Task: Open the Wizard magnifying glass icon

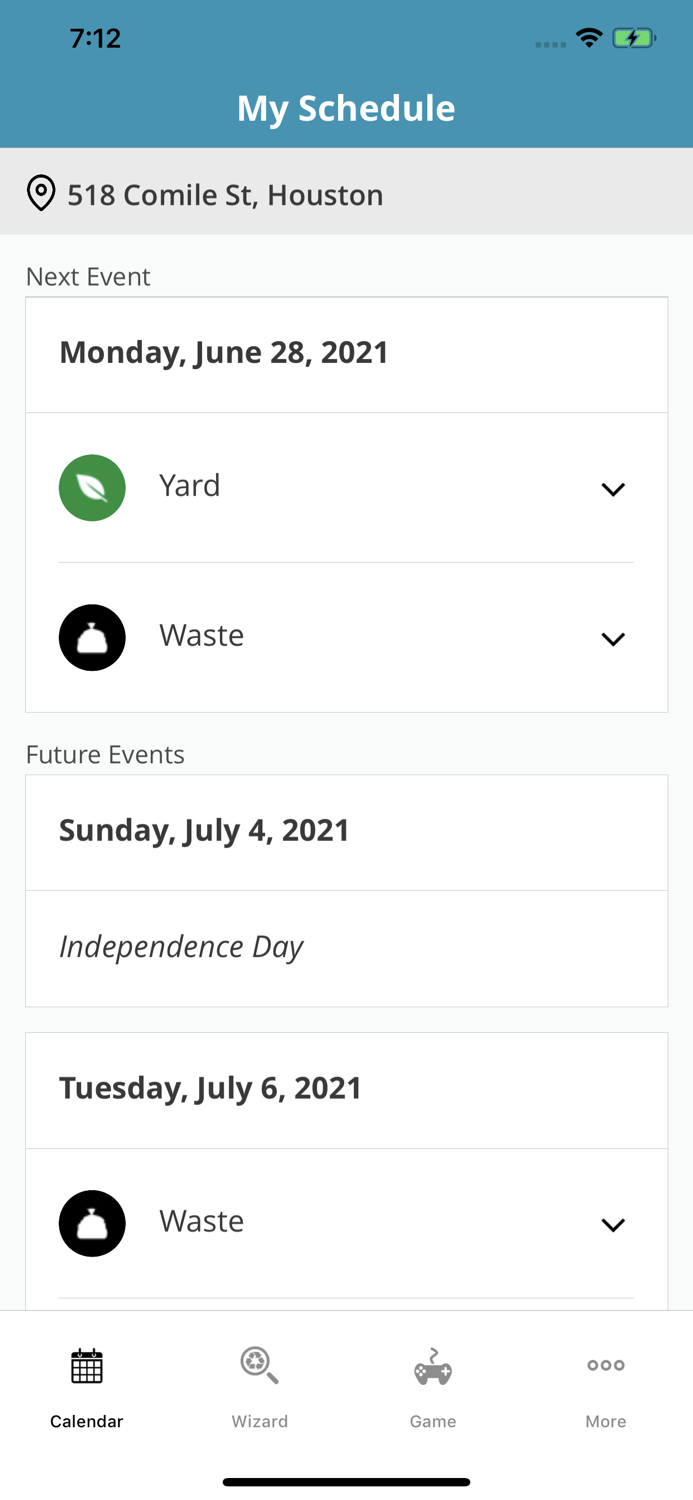Action: (x=259, y=1364)
